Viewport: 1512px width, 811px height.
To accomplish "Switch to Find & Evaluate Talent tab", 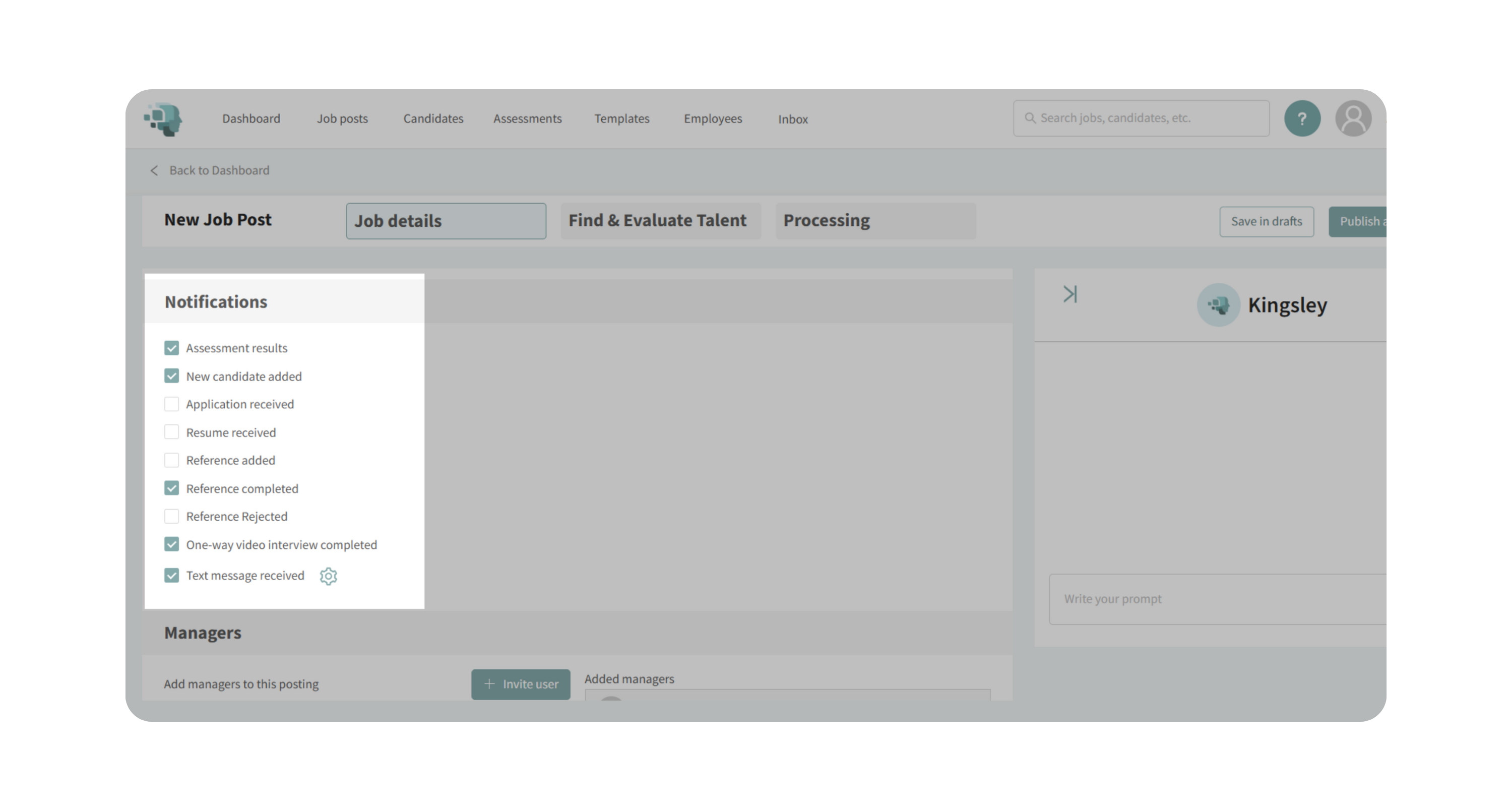I will coord(660,221).
